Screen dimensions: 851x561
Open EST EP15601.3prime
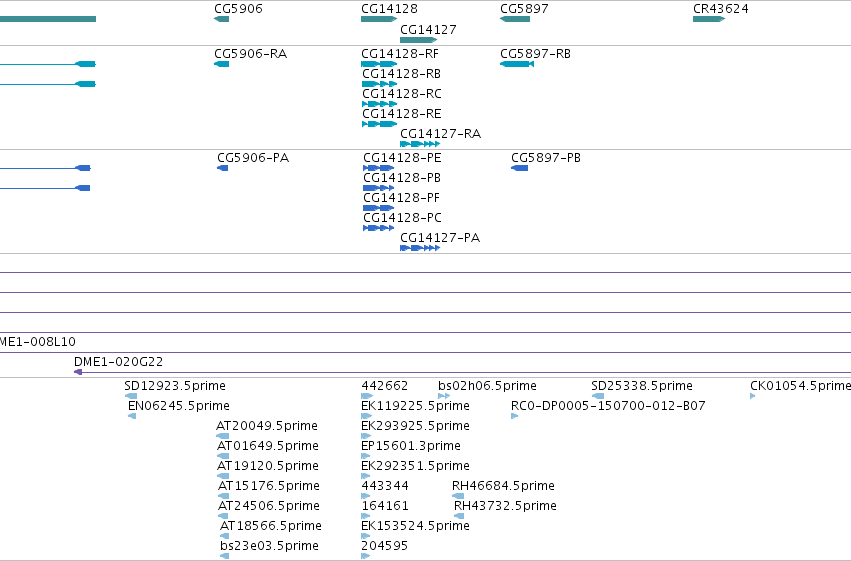[x=411, y=446]
